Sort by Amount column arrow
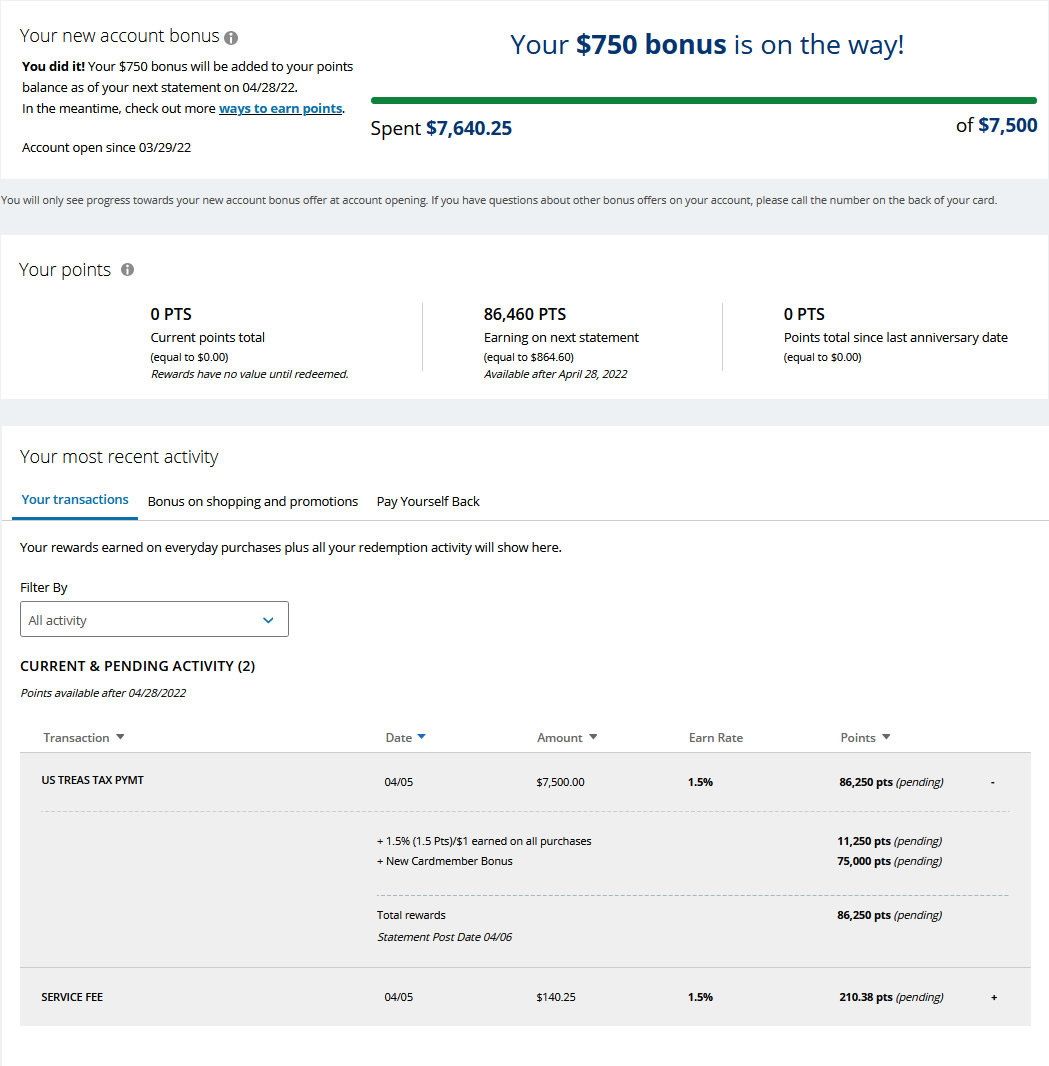Image resolution: width=1049 pixels, height=1066 pixels. 594,737
